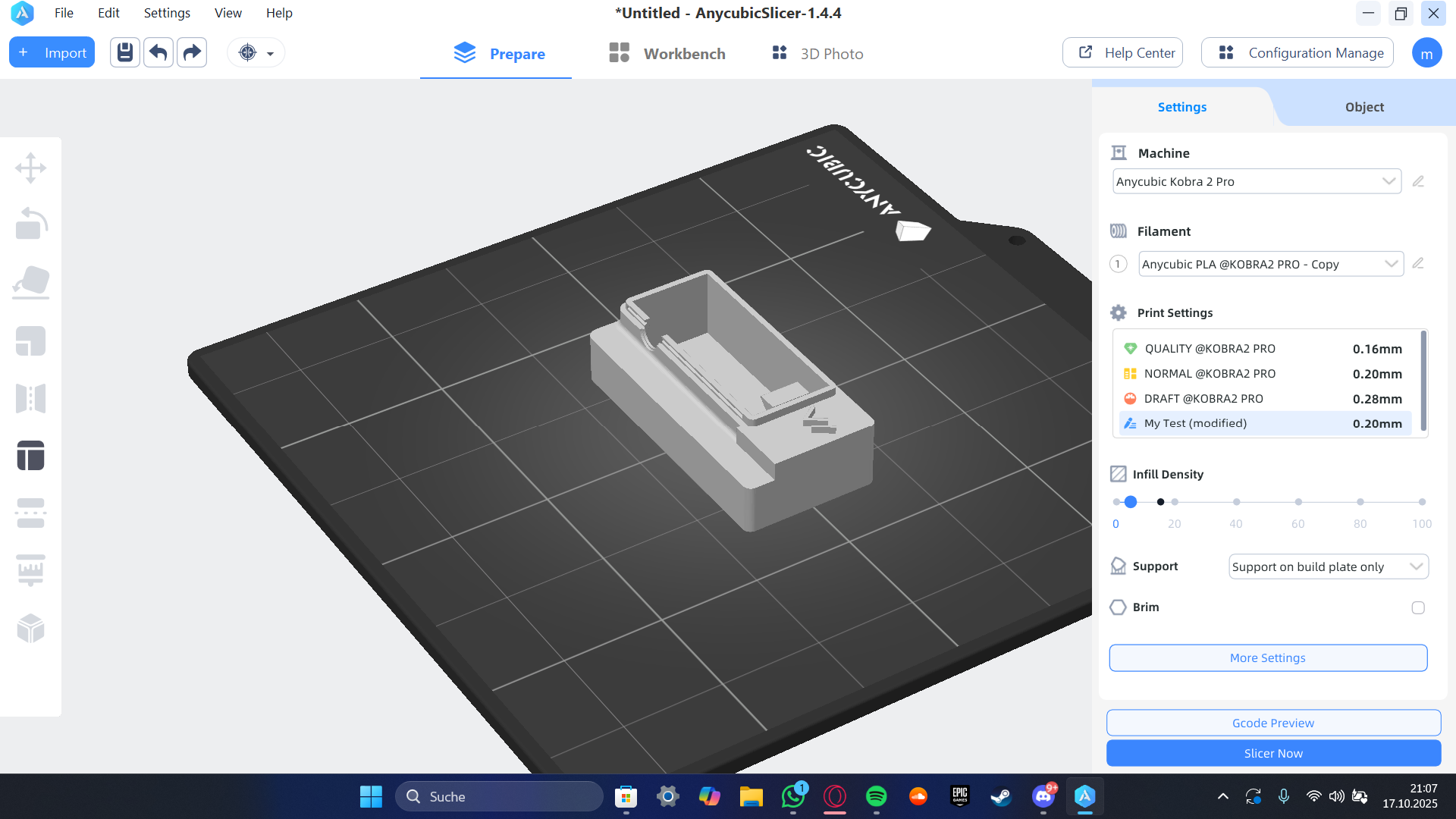This screenshot has width=1456, height=819.
Task: Click the Gcode Preview button
Action: coord(1273,723)
